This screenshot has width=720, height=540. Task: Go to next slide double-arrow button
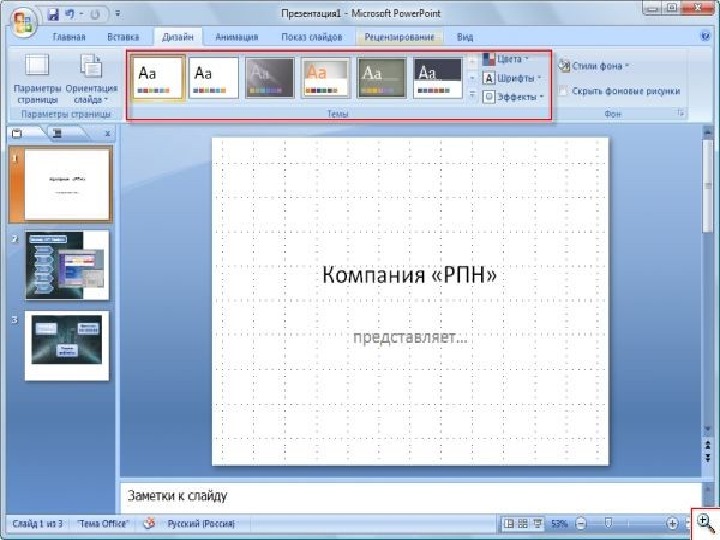click(708, 457)
